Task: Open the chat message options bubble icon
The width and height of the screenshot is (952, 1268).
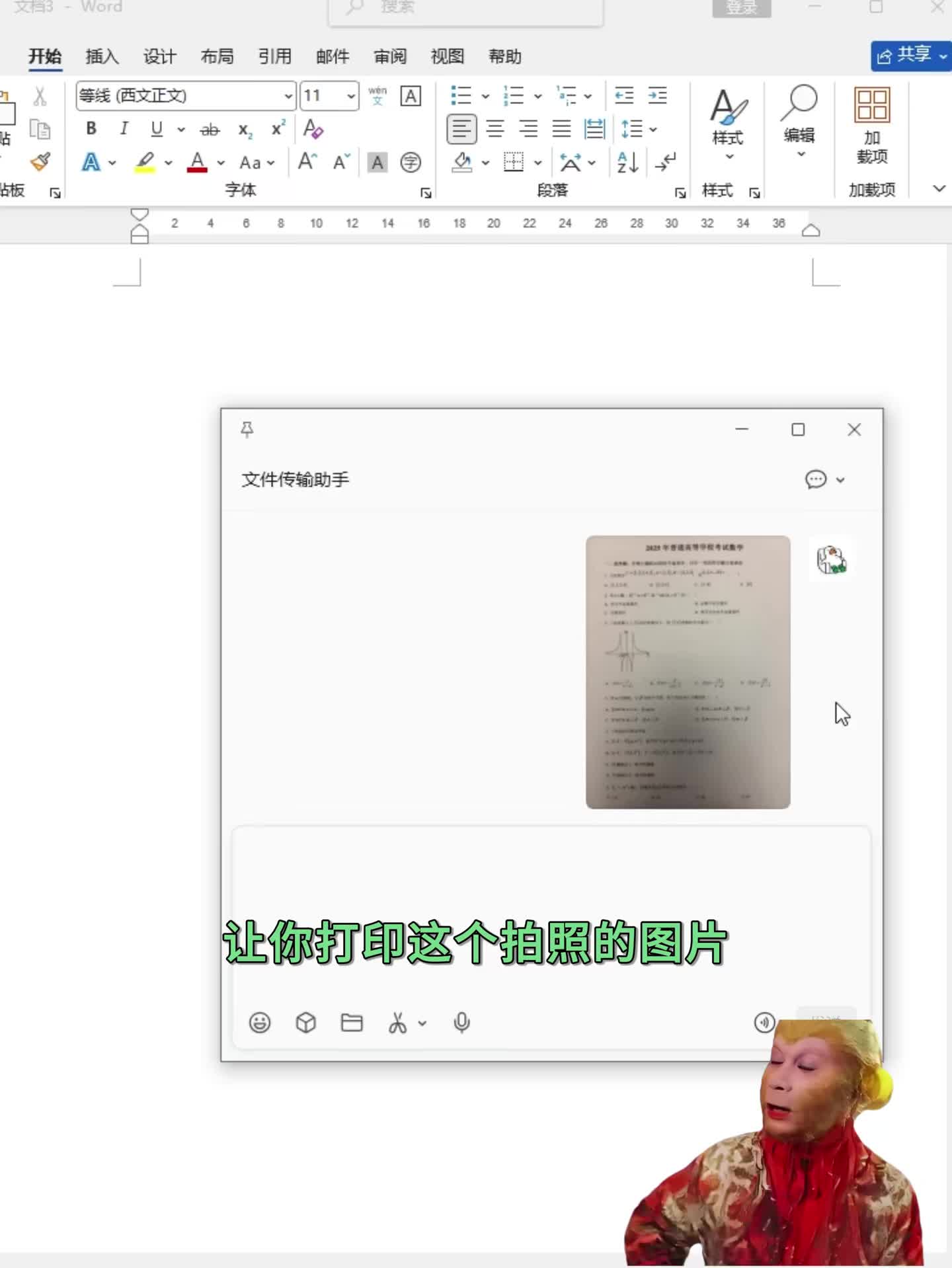Action: tap(816, 479)
